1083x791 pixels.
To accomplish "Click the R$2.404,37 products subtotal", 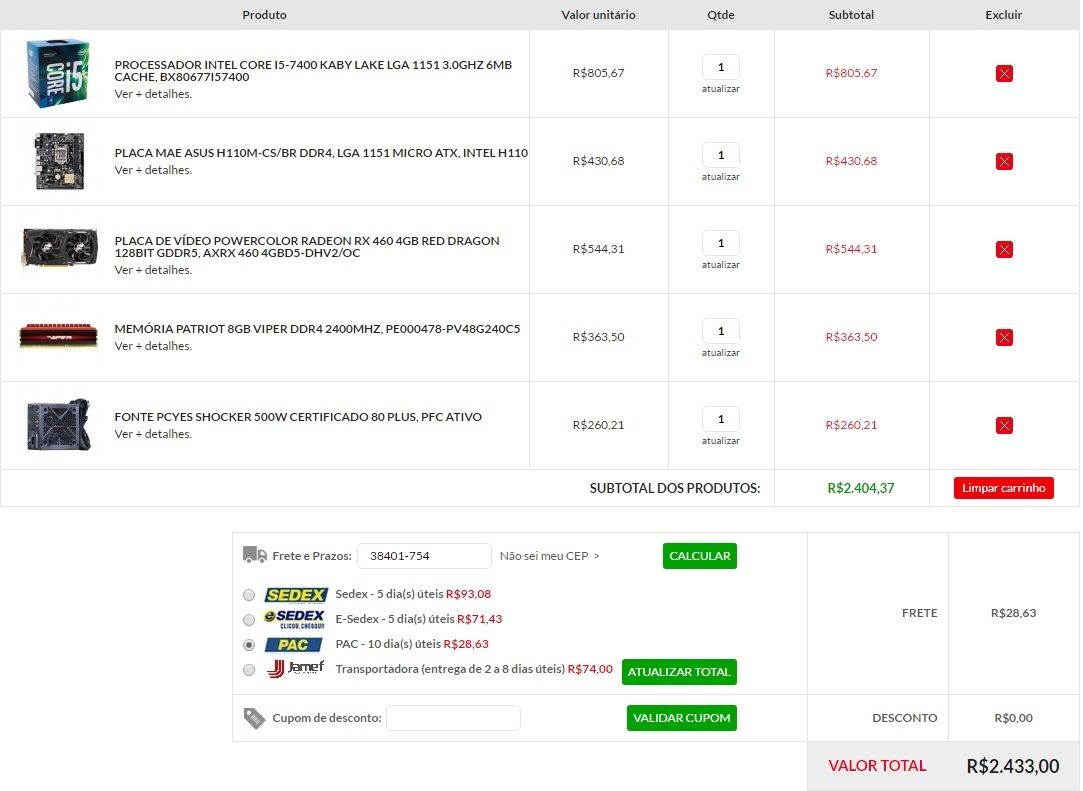I will [861, 488].
